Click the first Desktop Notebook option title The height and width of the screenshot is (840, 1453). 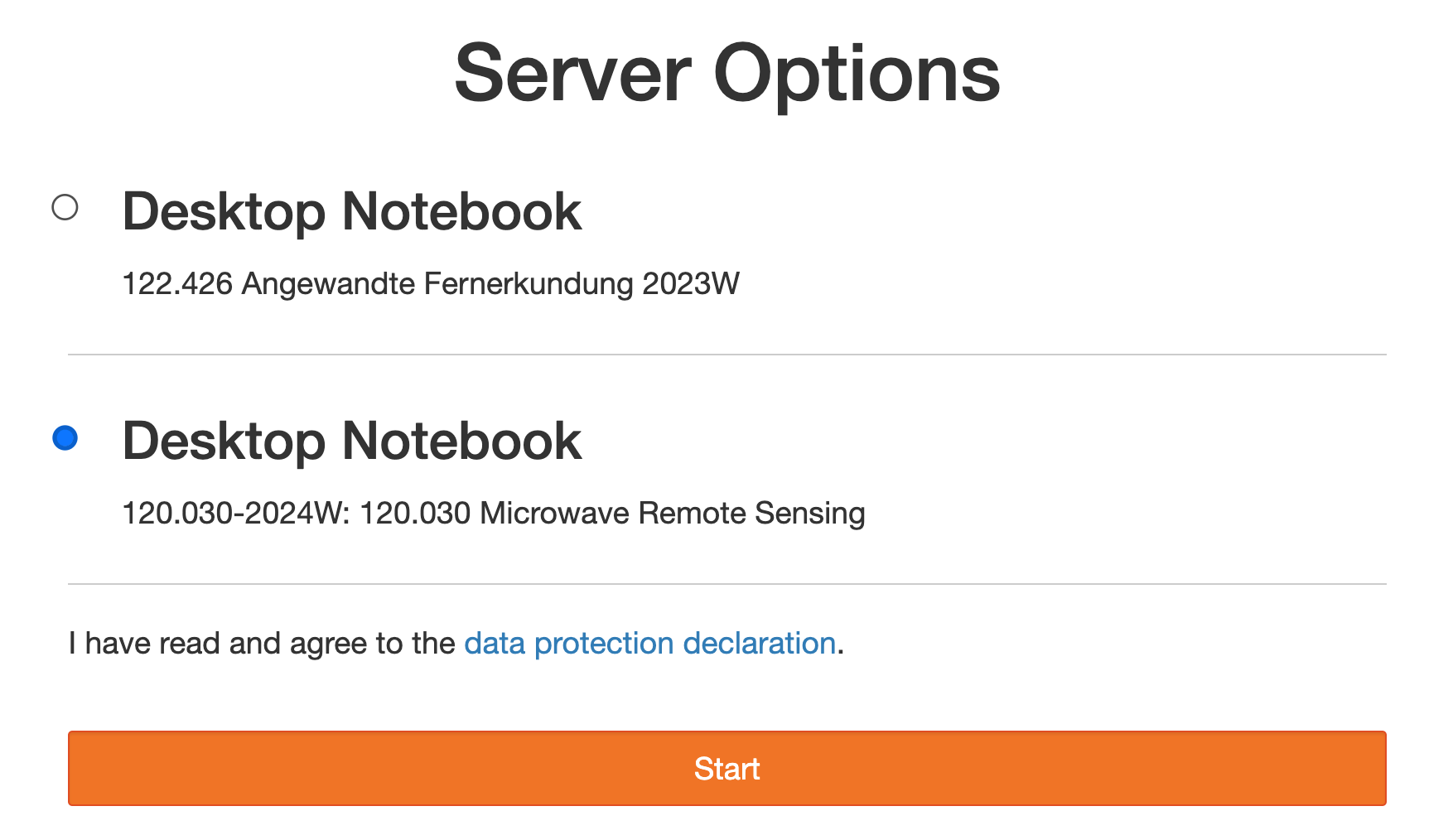351,212
